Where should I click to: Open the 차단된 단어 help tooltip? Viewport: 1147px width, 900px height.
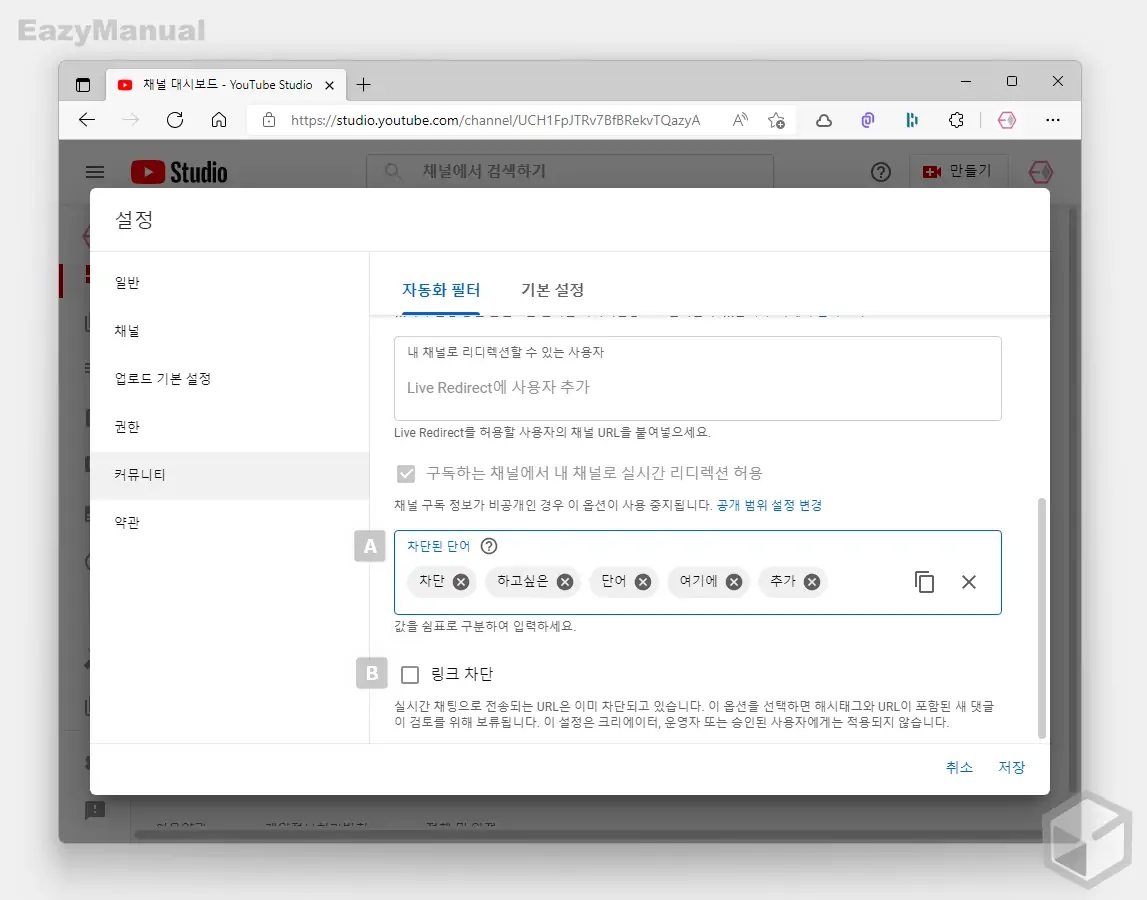tap(488, 546)
